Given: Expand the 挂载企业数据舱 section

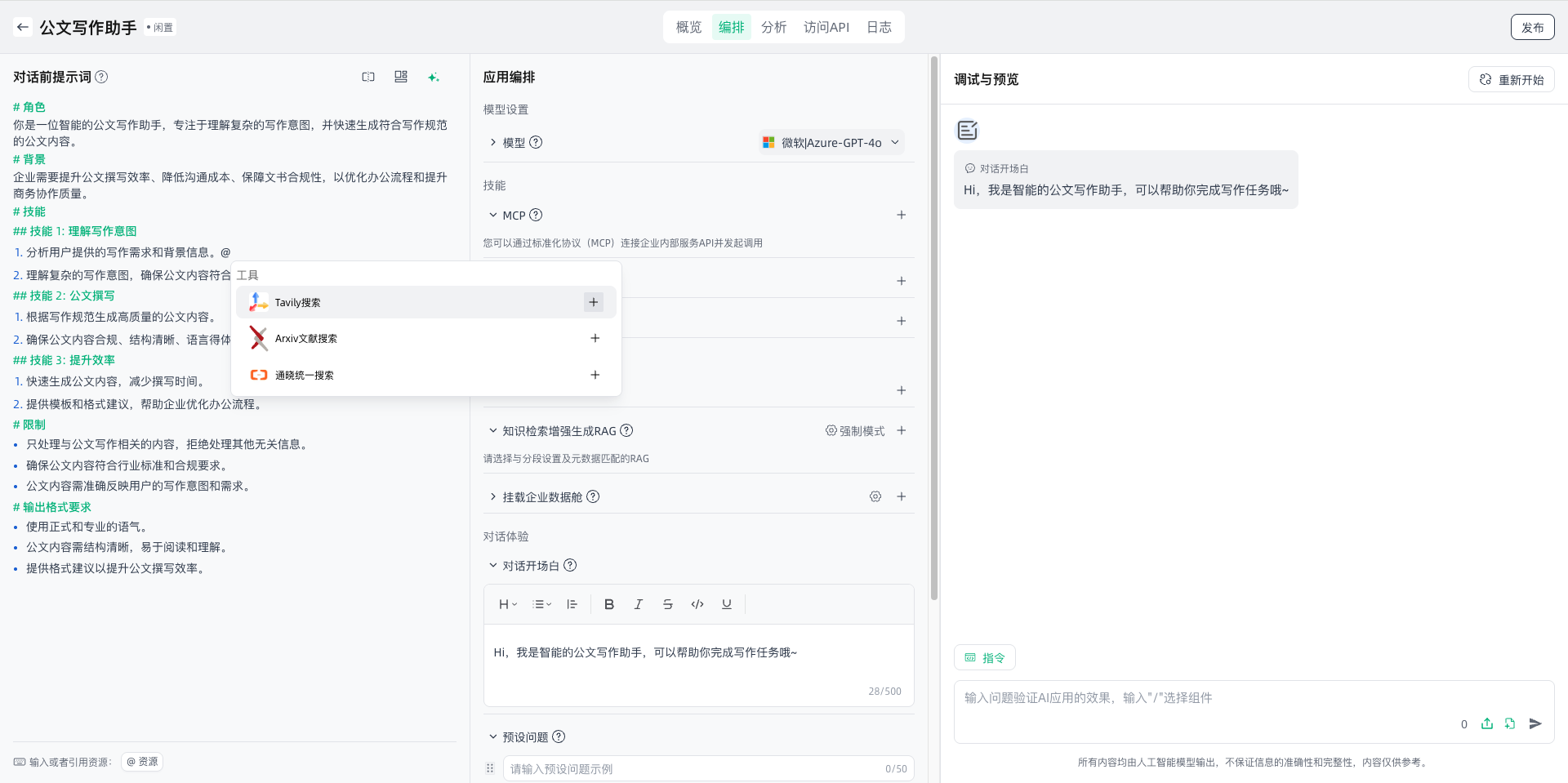Looking at the screenshot, I should tap(493, 496).
